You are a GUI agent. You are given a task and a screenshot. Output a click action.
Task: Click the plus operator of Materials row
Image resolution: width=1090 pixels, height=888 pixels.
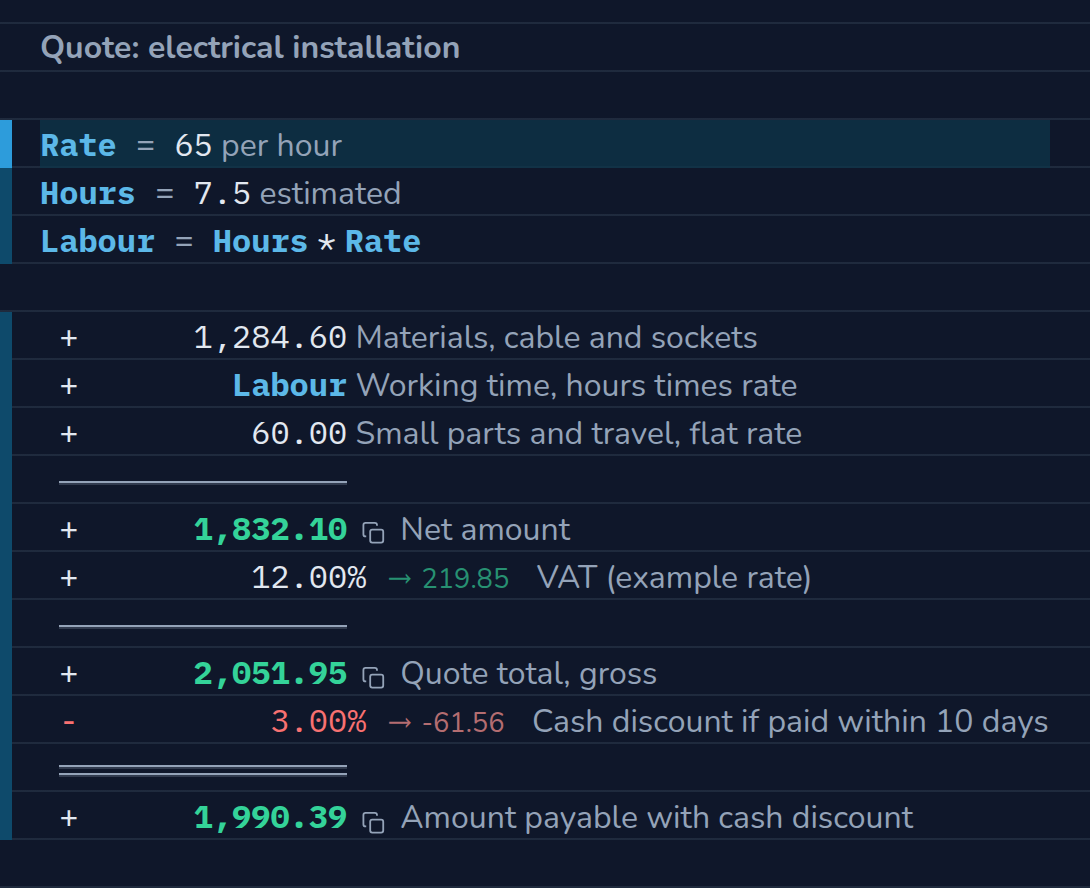[69, 339]
